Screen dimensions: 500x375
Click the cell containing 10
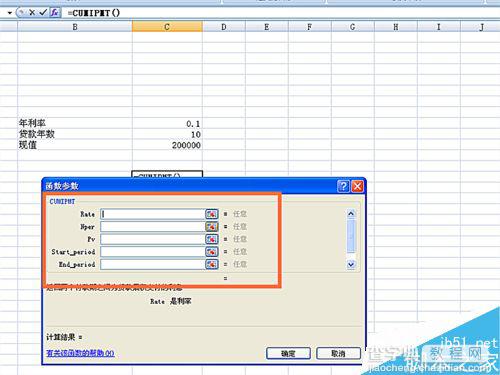click(x=167, y=134)
